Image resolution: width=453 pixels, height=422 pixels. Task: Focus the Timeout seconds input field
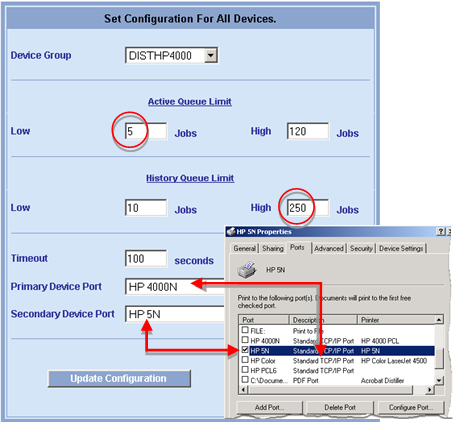tap(146, 259)
